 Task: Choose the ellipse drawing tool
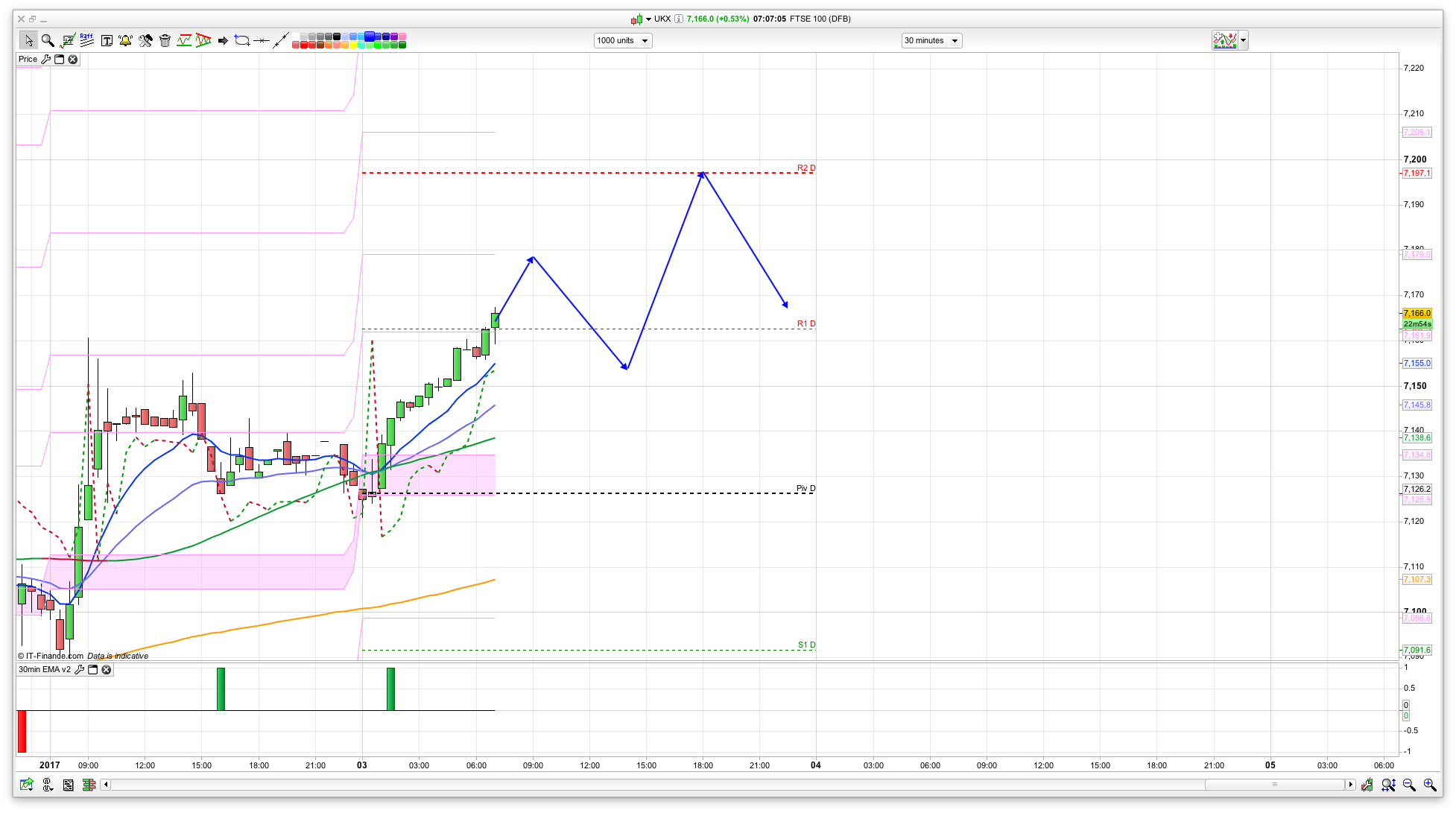pos(242,40)
